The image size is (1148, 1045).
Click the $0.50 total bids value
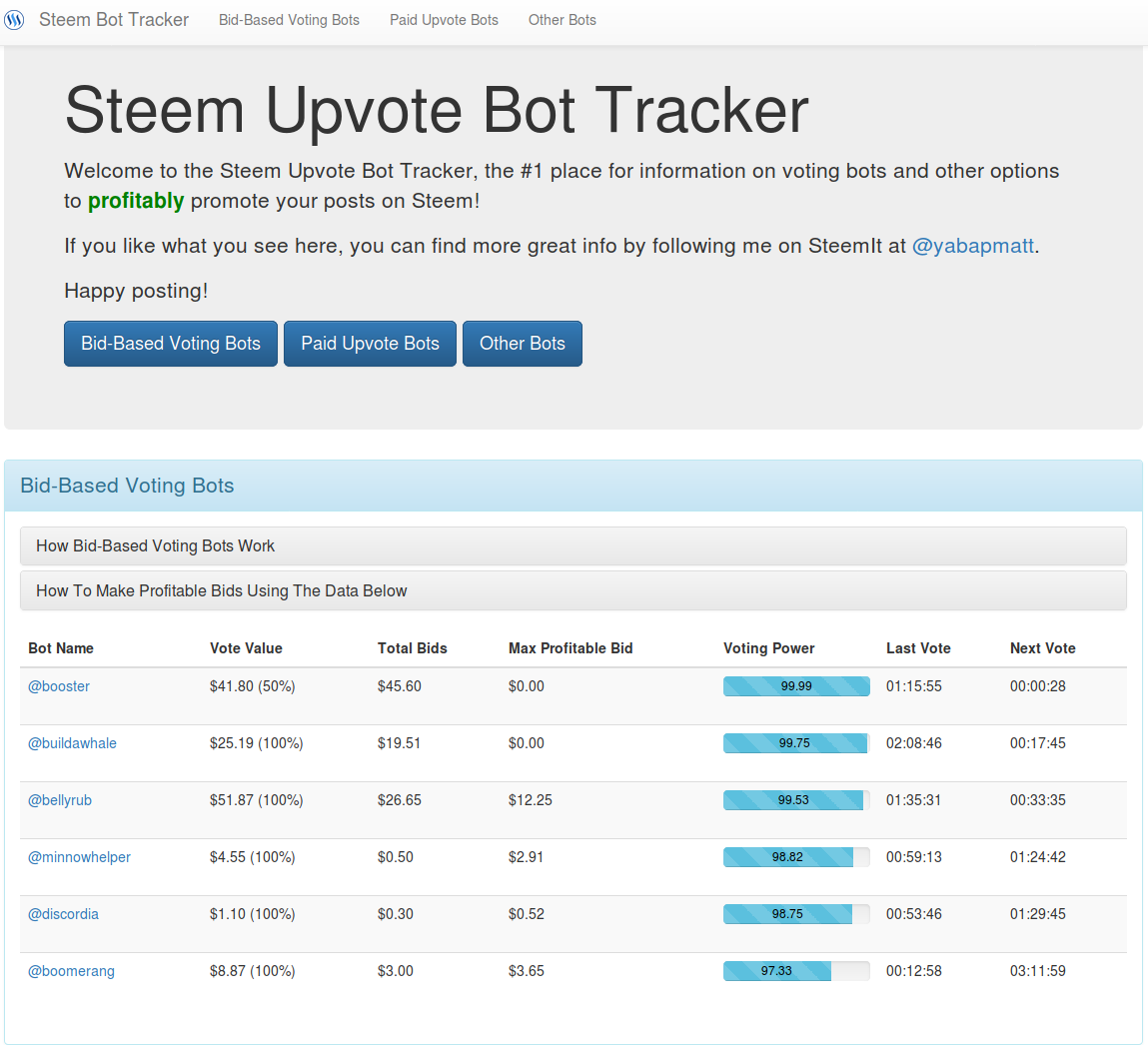coord(396,857)
